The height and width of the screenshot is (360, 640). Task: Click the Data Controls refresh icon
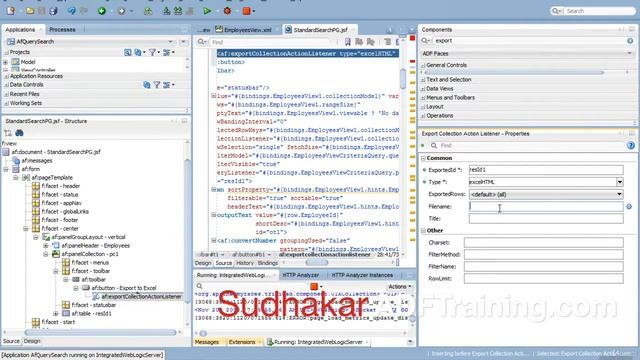(x=147, y=85)
